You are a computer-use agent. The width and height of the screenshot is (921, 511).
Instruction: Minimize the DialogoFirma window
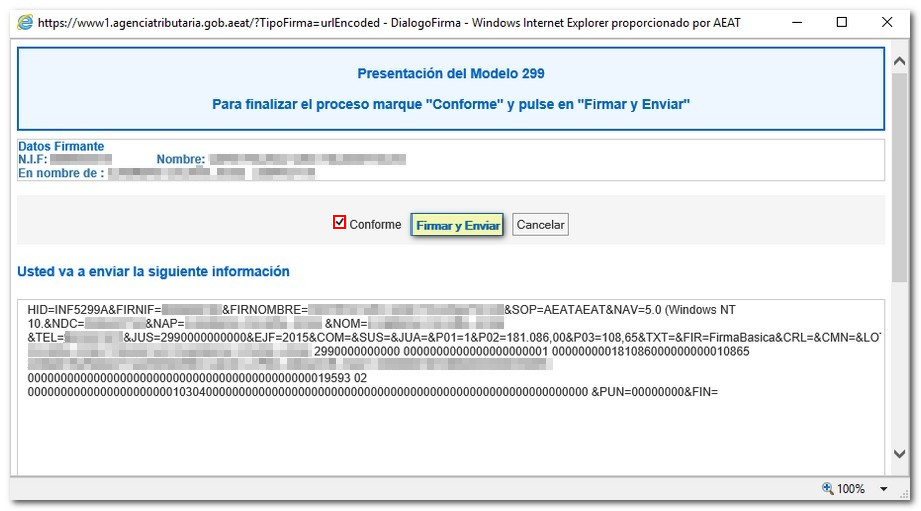tap(796, 22)
